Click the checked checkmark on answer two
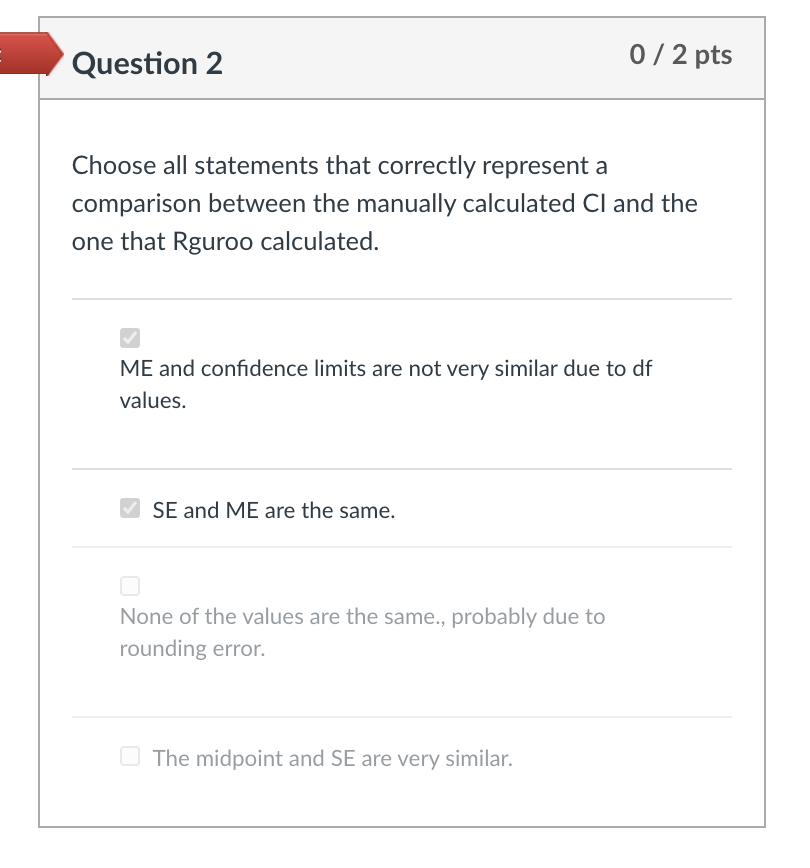This screenshot has width=810, height=868. (x=128, y=507)
